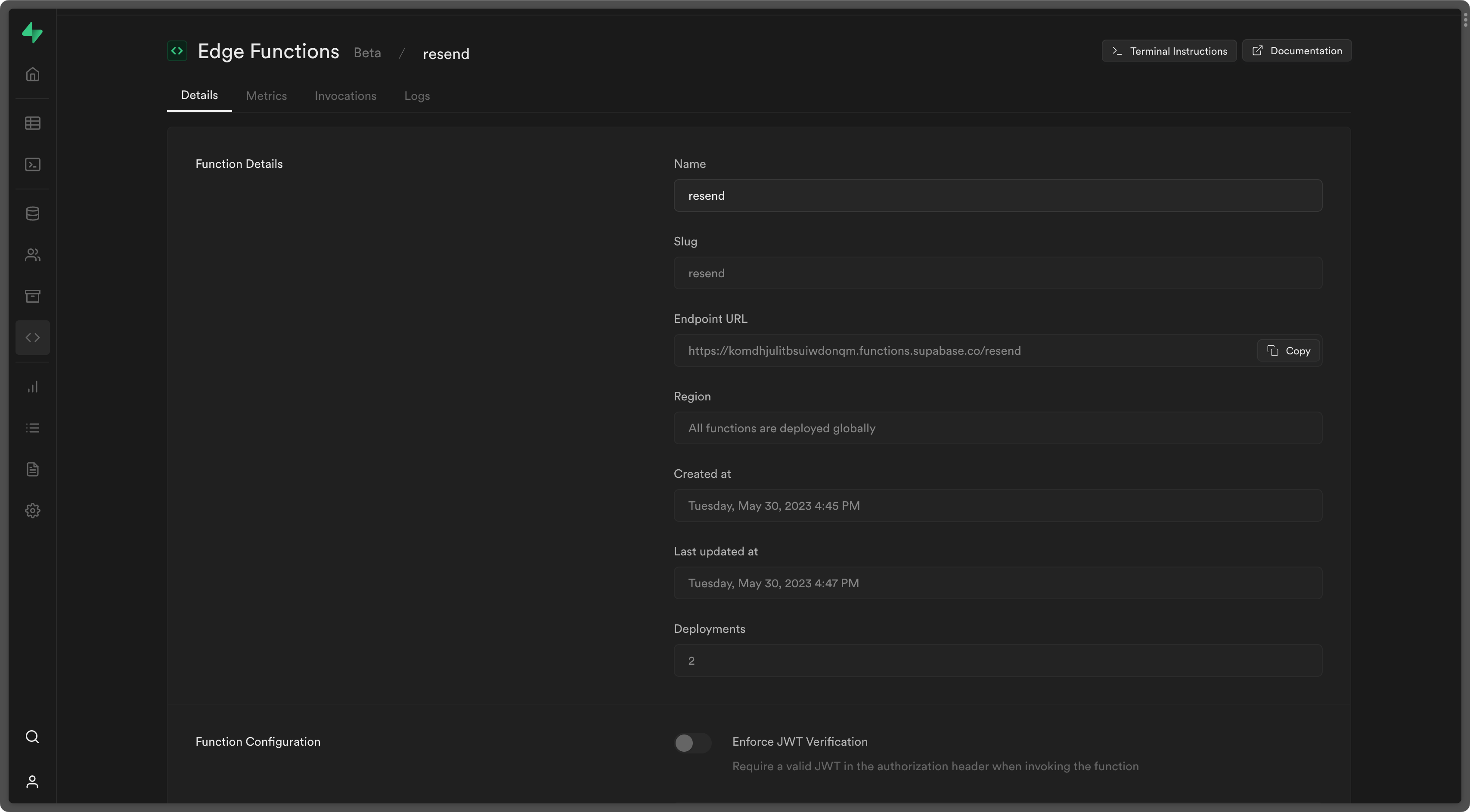Copy the Endpoint URL
Image resolution: width=1470 pixels, height=812 pixels.
tap(1289, 351)
